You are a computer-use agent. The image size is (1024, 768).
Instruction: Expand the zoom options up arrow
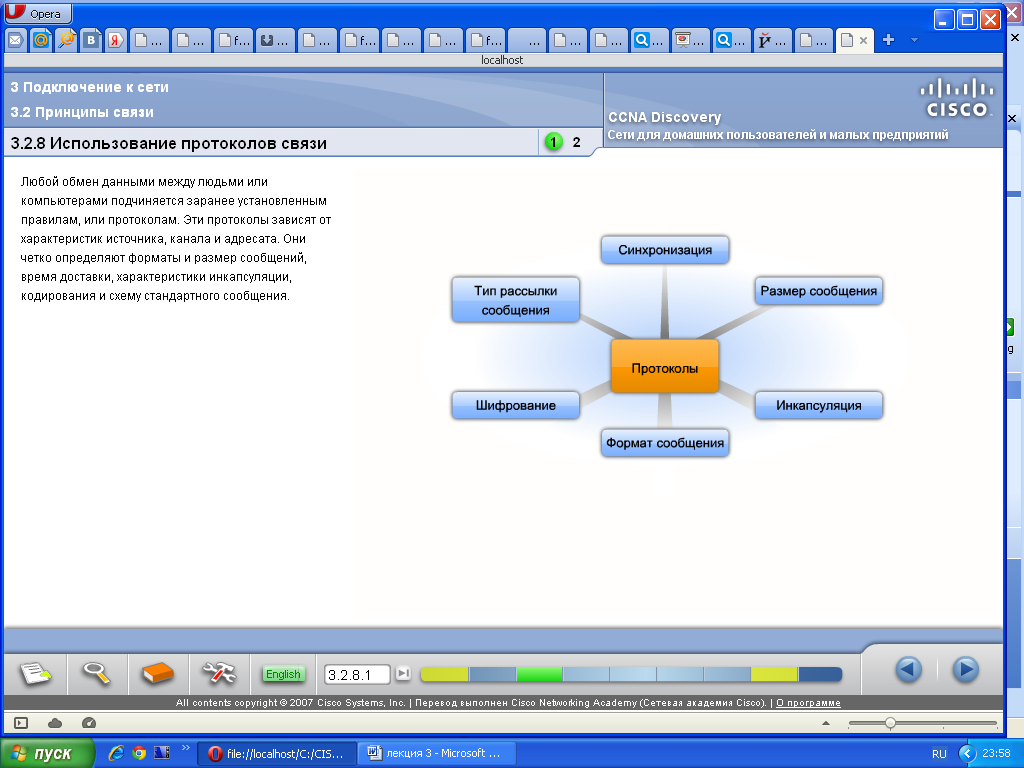(825, 723)
